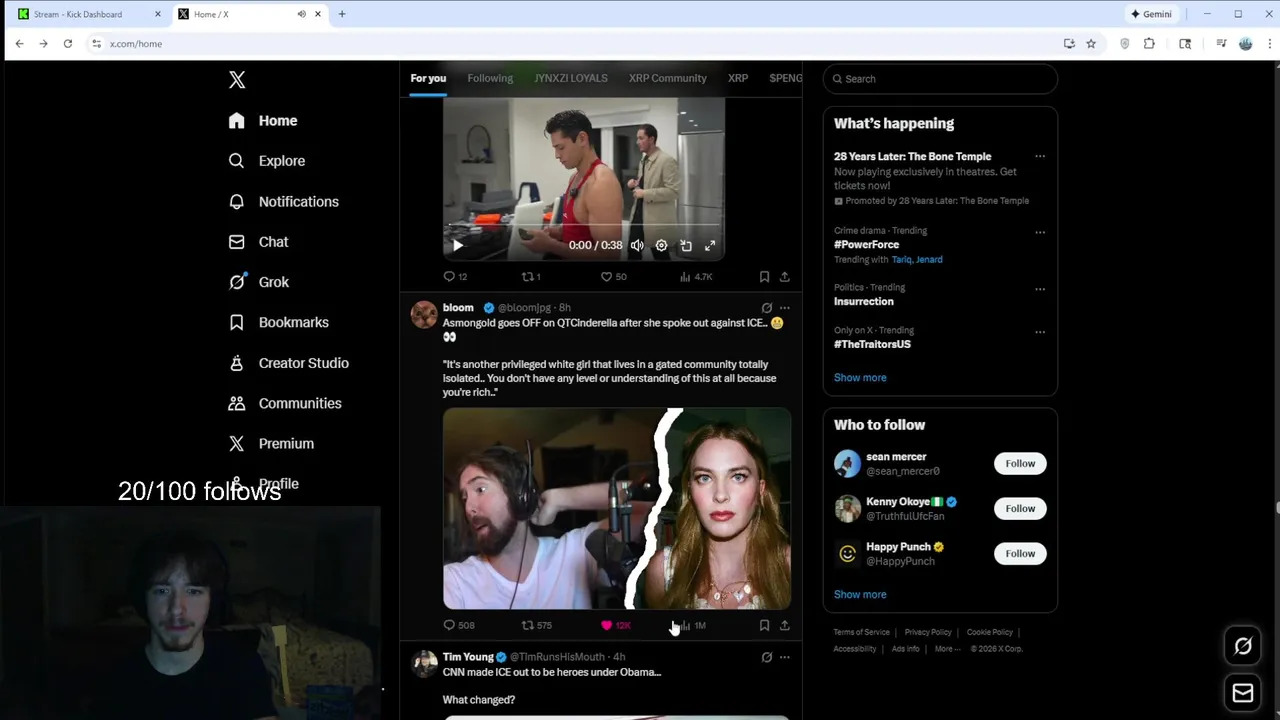Share the video post
The image size is (1280, 720).
(x=785, y=277)
